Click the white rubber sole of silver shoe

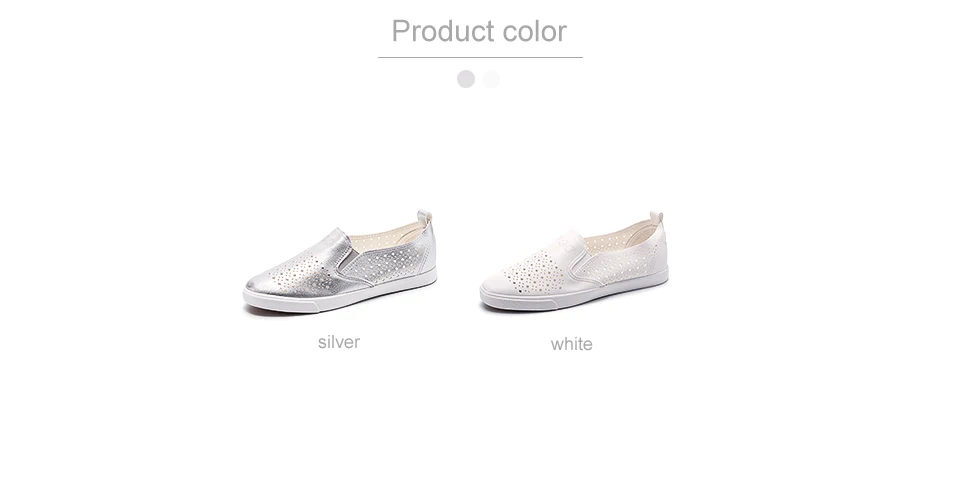pos(340,297)
